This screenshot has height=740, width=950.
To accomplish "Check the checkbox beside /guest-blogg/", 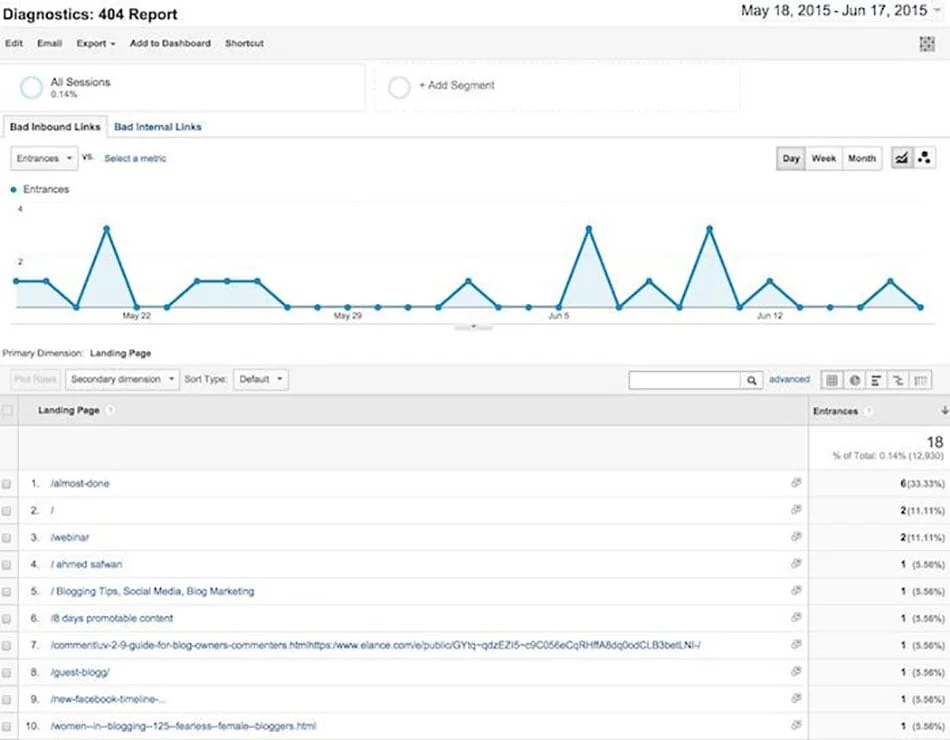I will (x=9, y=672).
